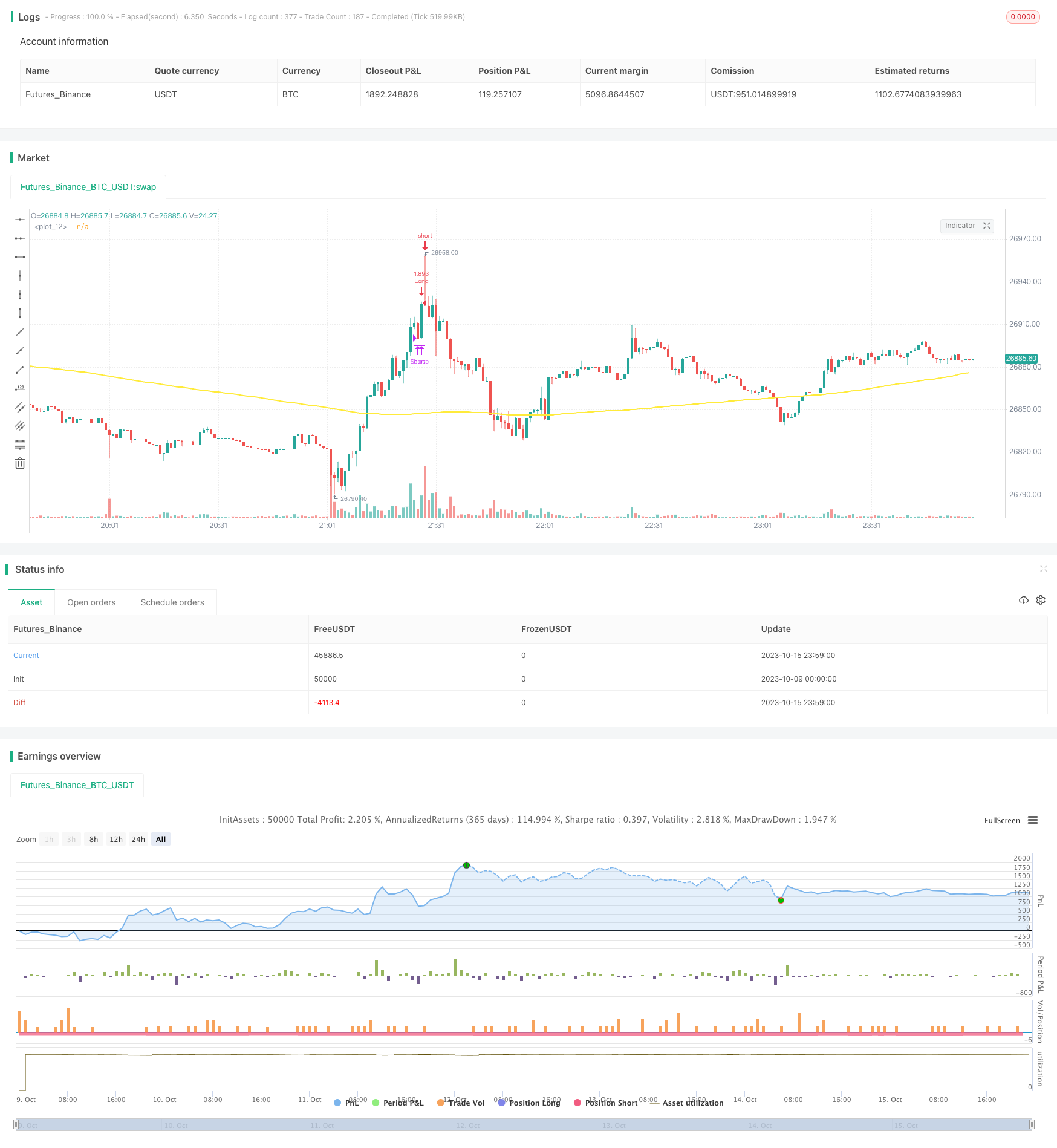1057x1148 pixels.
Task: Open the Status info settings gear
Action: pyautogui.click(x=1041, y=600)
